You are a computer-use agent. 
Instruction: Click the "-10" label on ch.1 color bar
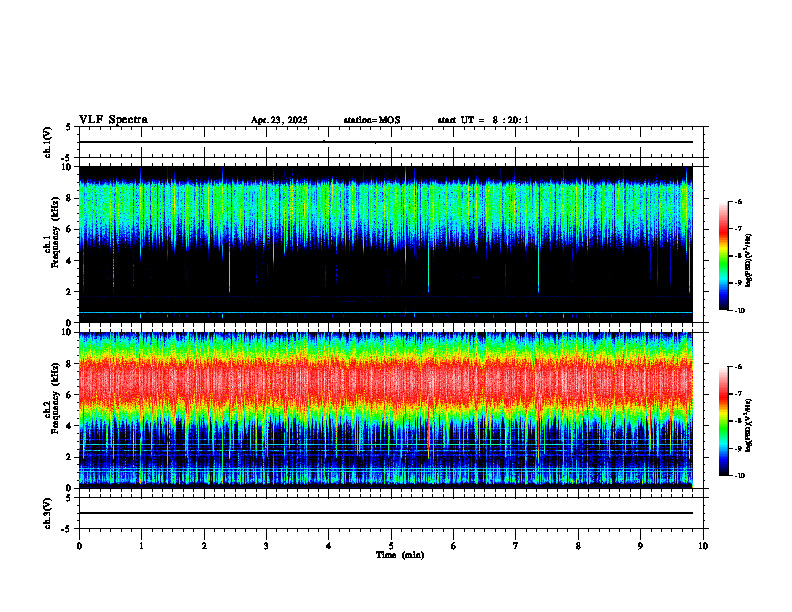pos(739,311)
